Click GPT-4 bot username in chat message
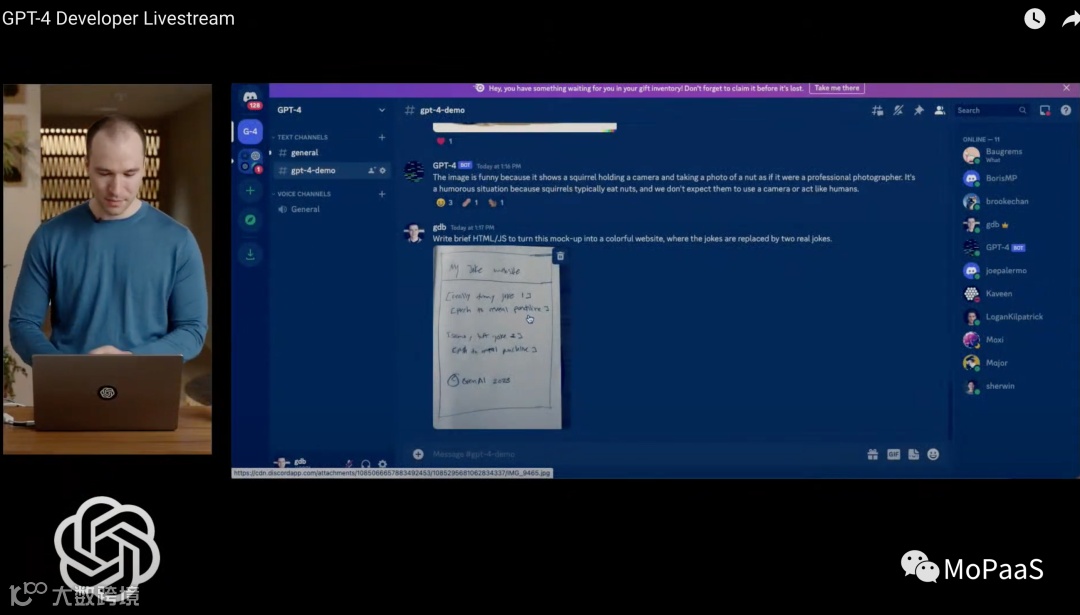1080x615 pixels. [x=444, y=165]
